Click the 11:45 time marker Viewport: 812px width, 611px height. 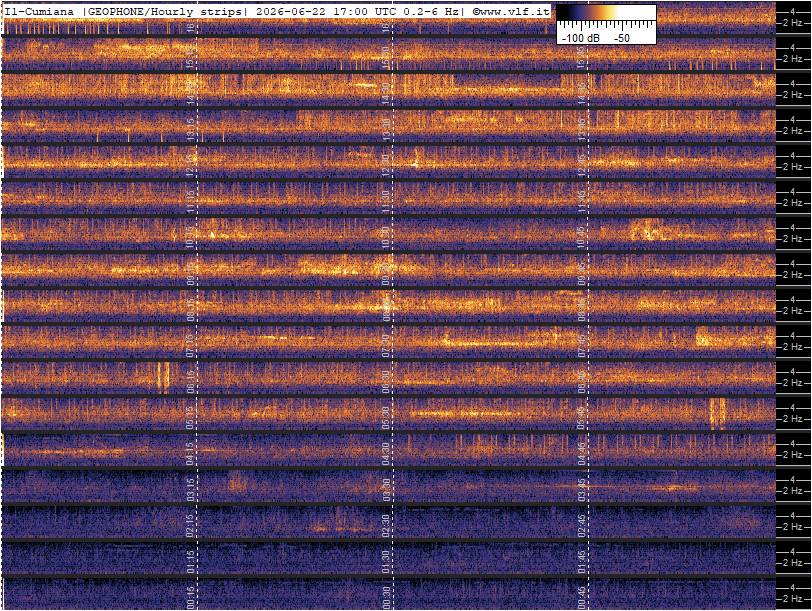pyautogui.click(x=582, y=201)
